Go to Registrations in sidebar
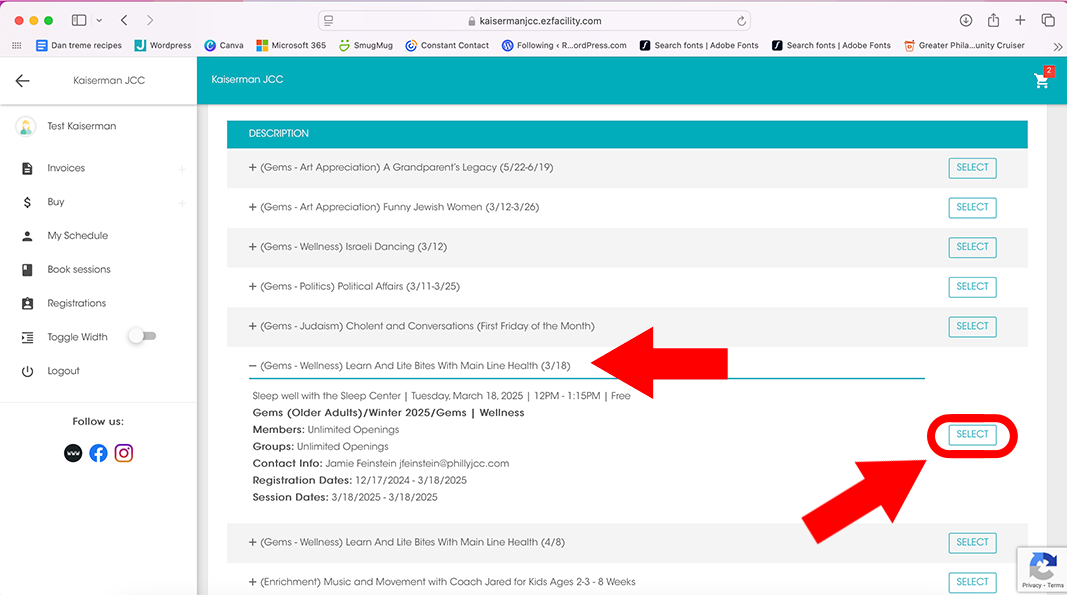 pos(76,303)
